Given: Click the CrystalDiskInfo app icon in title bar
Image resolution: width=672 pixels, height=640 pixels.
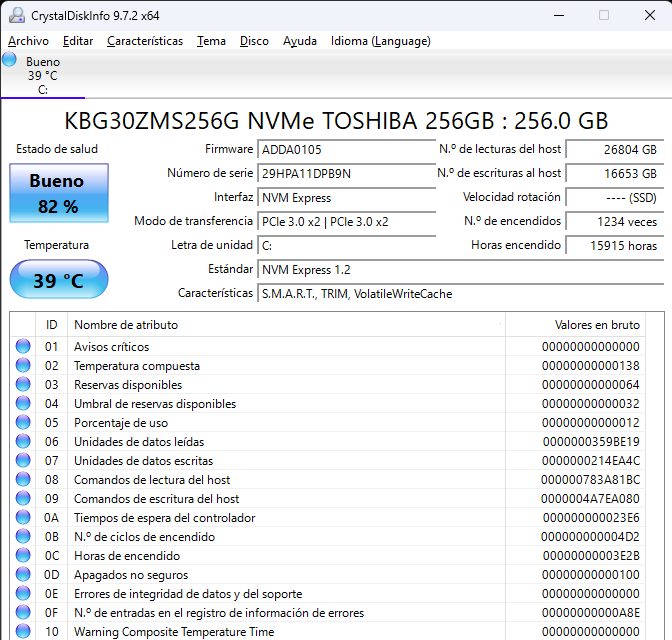Looking at the screenshot, I should pos(15,15).
